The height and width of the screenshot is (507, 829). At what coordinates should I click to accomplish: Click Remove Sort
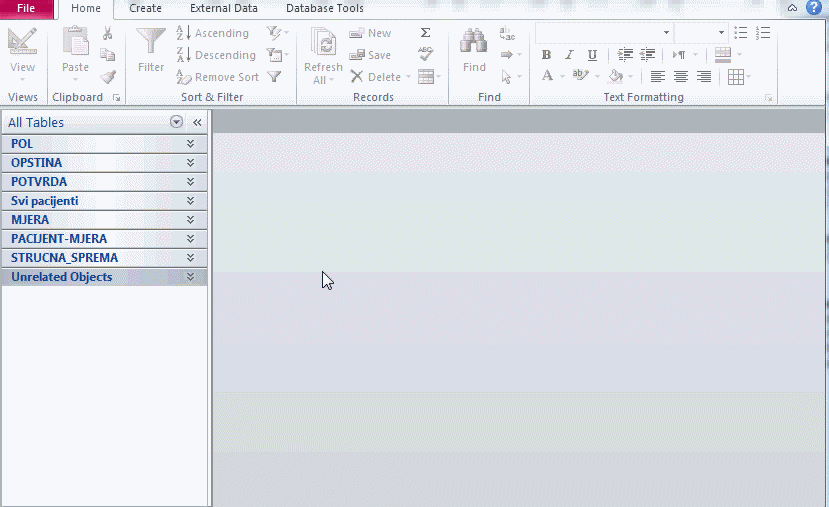click(x=218, y=77)
